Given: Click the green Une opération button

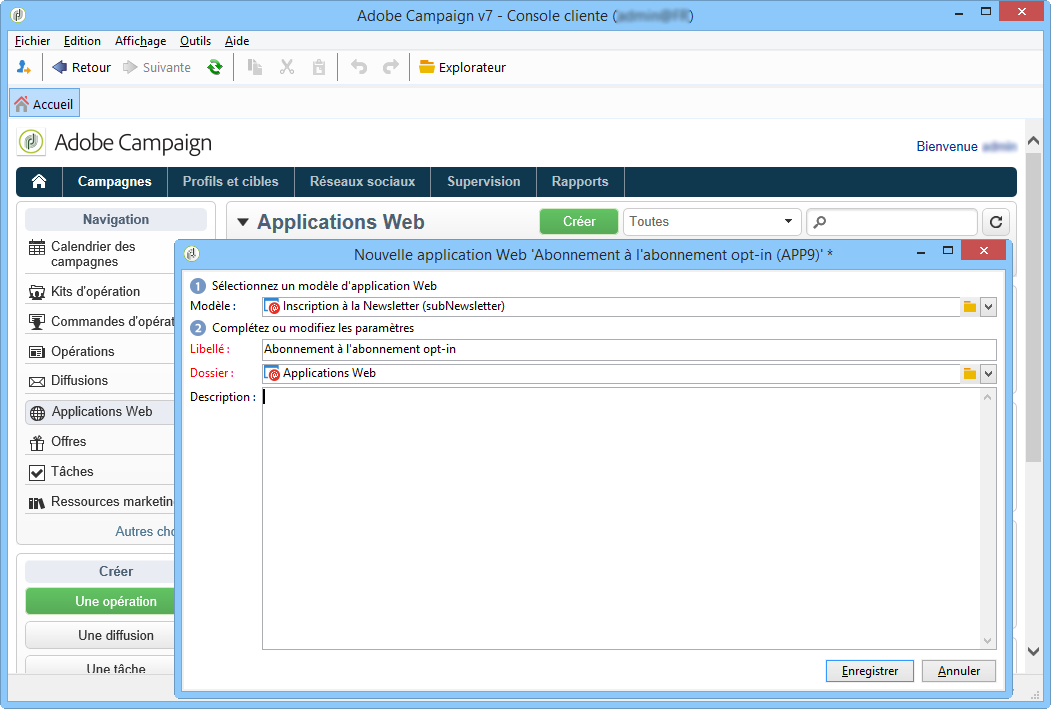Looking at the screenshot, I should point(100,601).
